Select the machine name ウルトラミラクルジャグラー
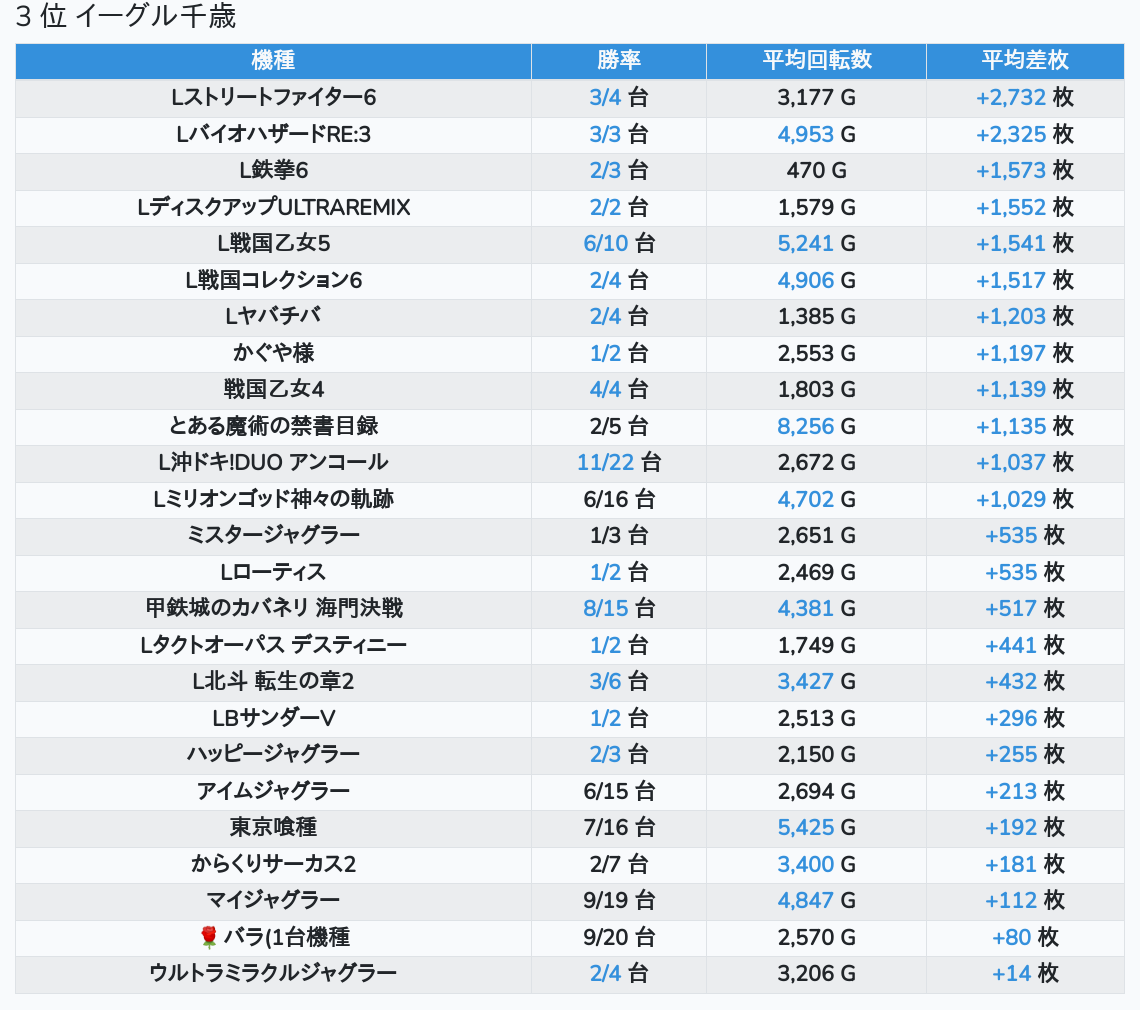Image resolution: width=1140 pixels, height=1010 pixels. pos(273,974)
